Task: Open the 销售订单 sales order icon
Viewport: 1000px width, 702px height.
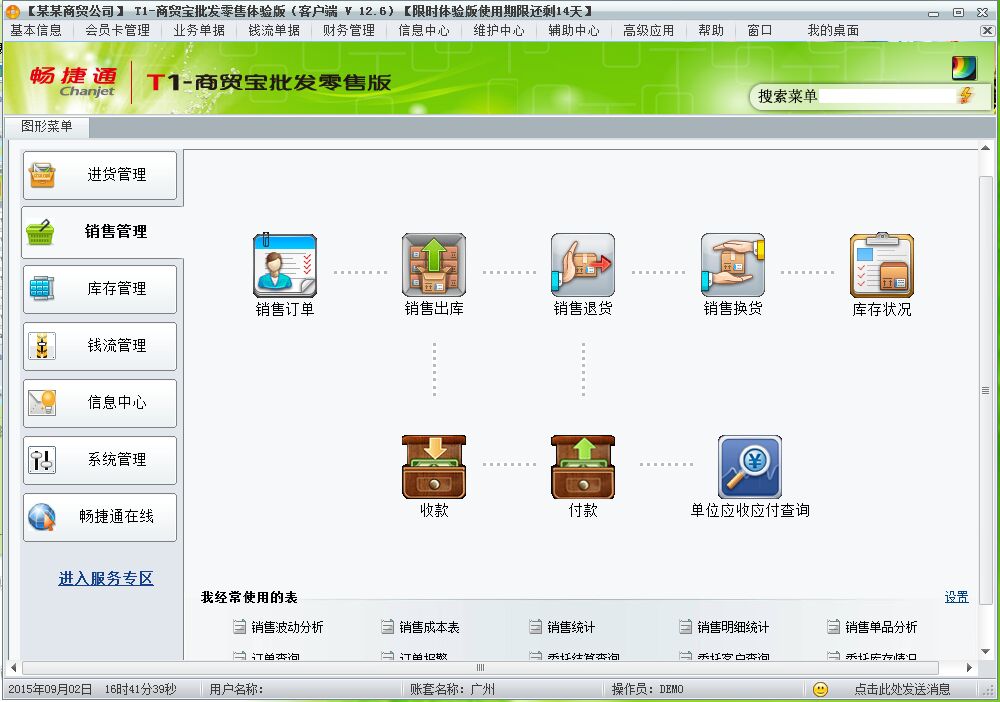Action: pyautogui.click(x=284, y=265)
